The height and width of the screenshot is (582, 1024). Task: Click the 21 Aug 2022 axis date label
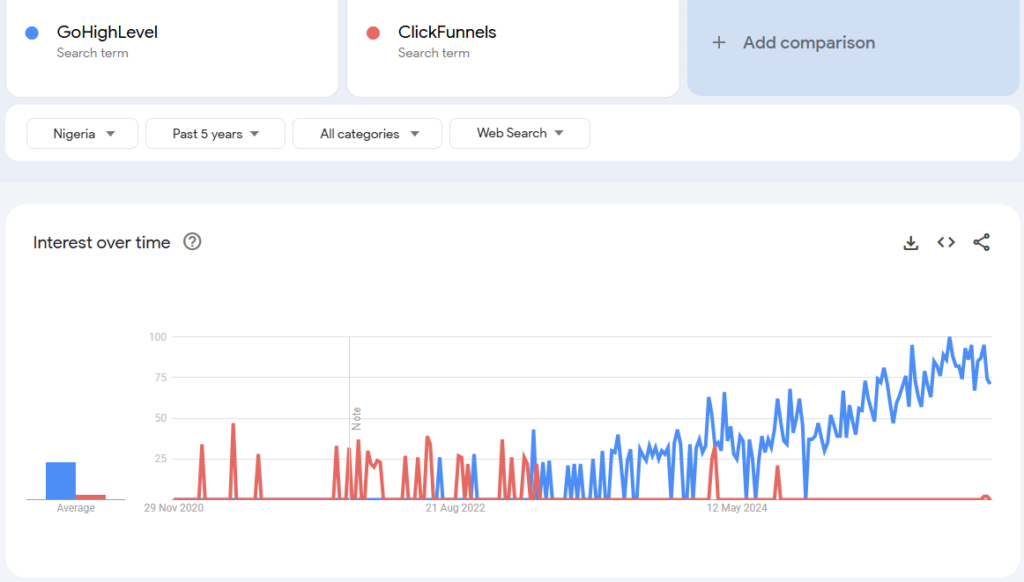(455, 508)
